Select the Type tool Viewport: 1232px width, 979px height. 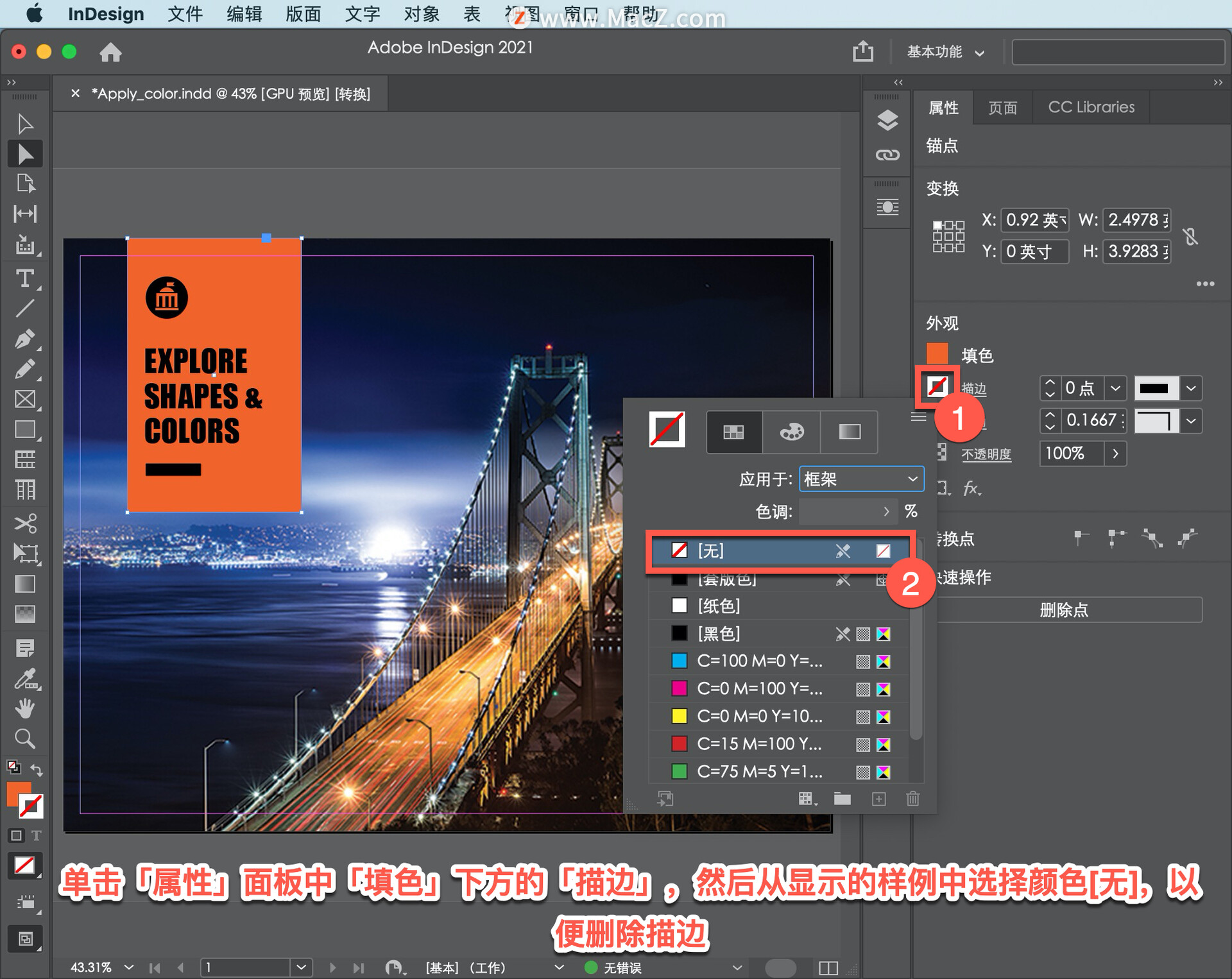24,278
